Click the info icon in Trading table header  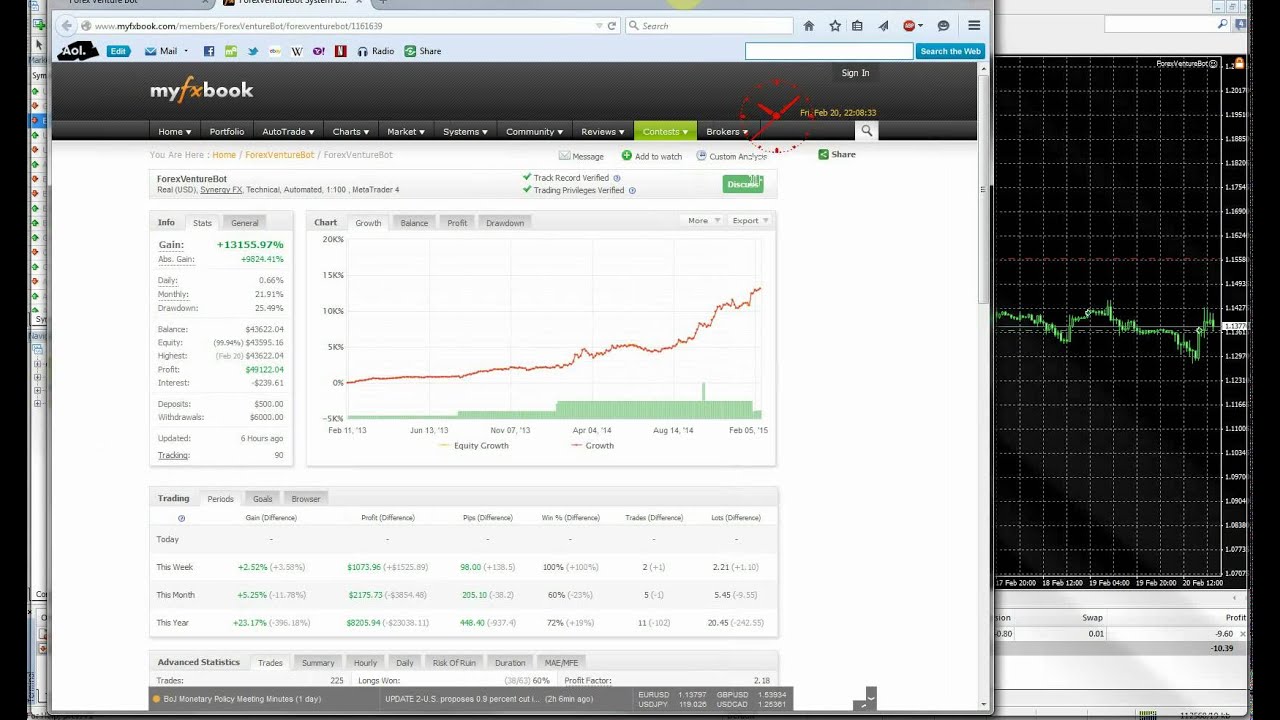(x=181, y=518)
